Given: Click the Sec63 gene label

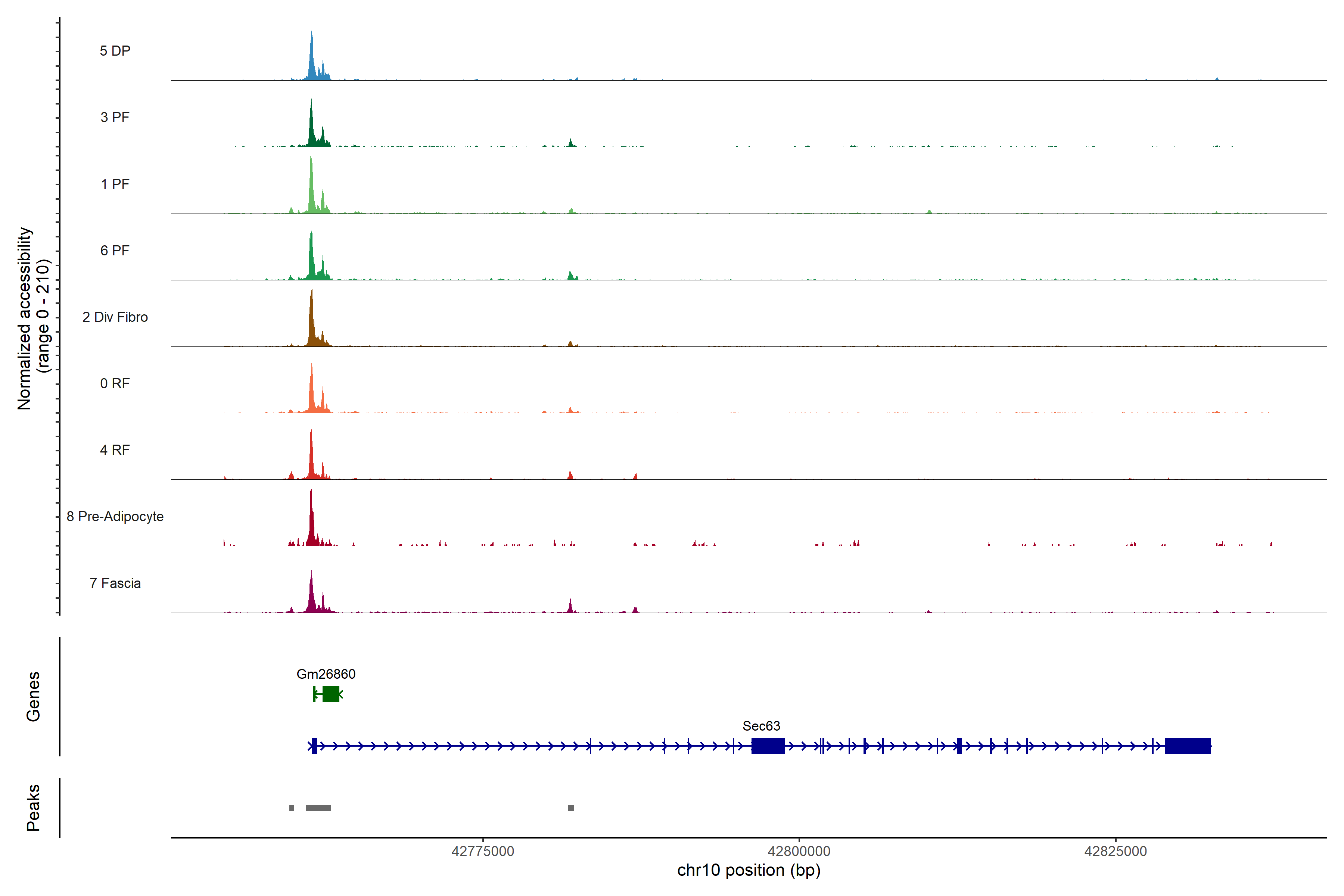Looking at the screenshot, I should [x=761, y=726].
